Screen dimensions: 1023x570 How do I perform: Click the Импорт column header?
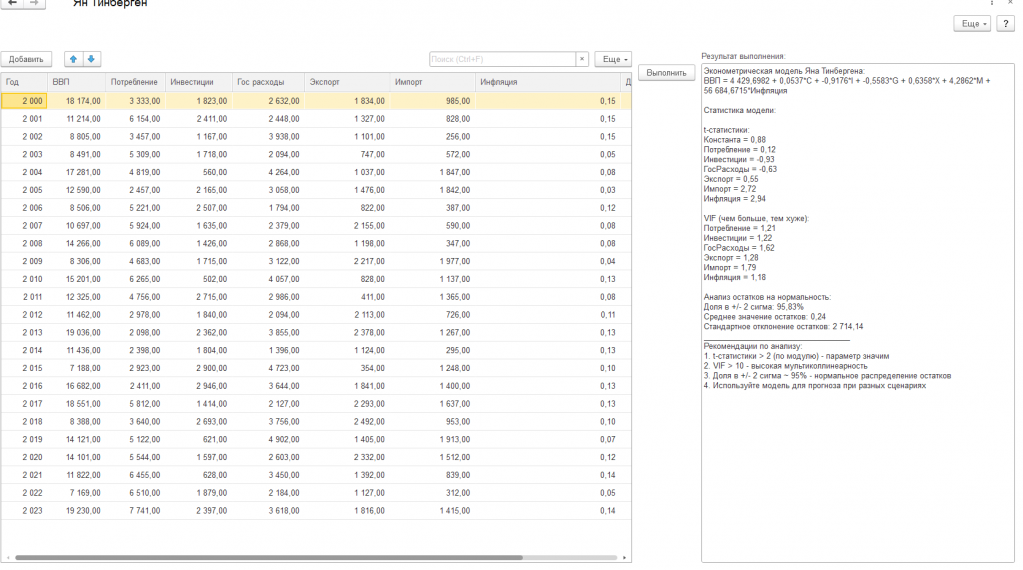coord(433,82)
